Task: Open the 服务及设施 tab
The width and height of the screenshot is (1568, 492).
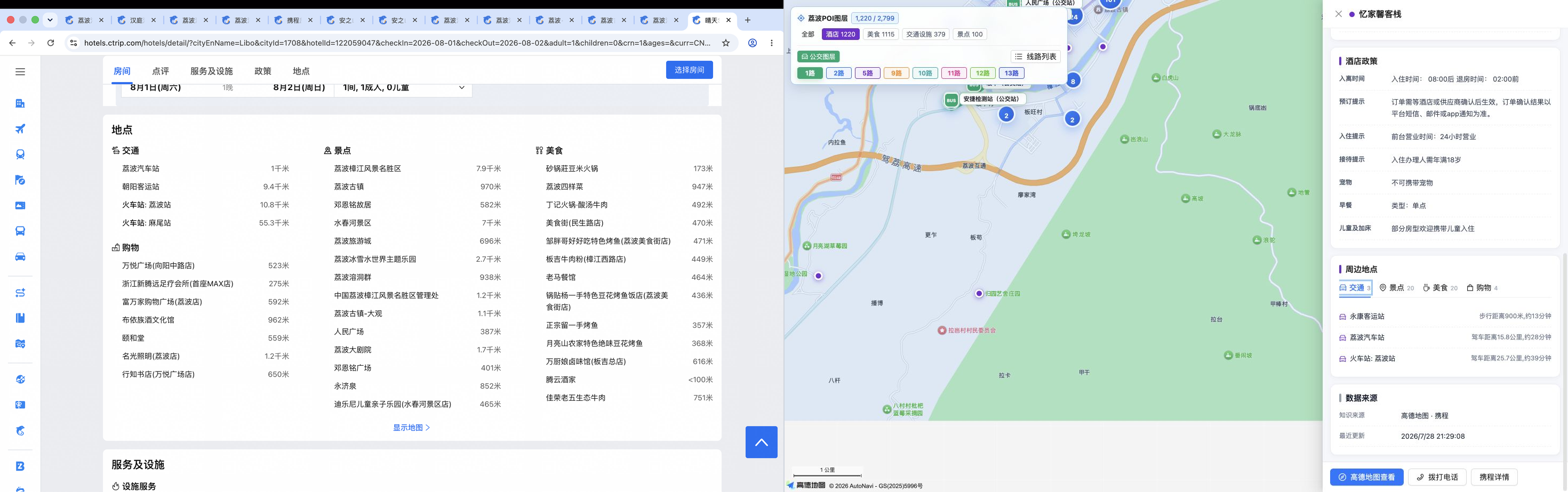Action: pos(211,71)
